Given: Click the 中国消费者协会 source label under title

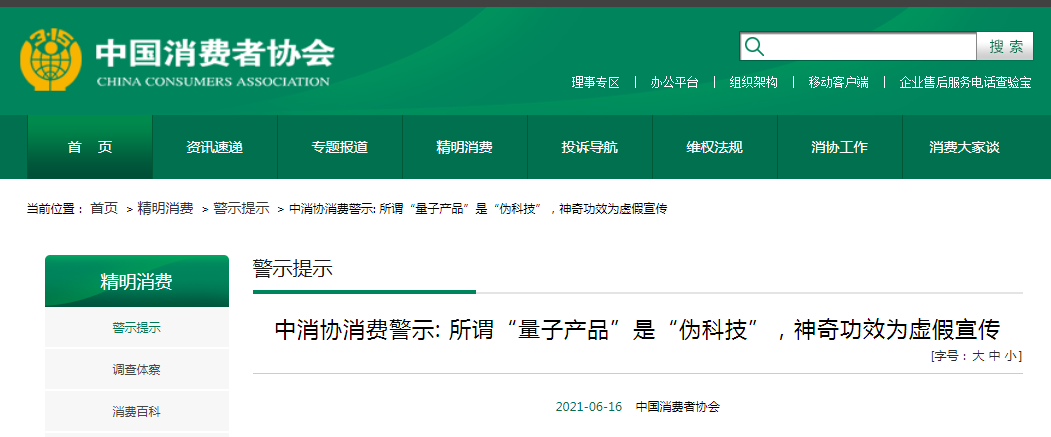Looking at the screenshot, I should [x=678, y=406].
